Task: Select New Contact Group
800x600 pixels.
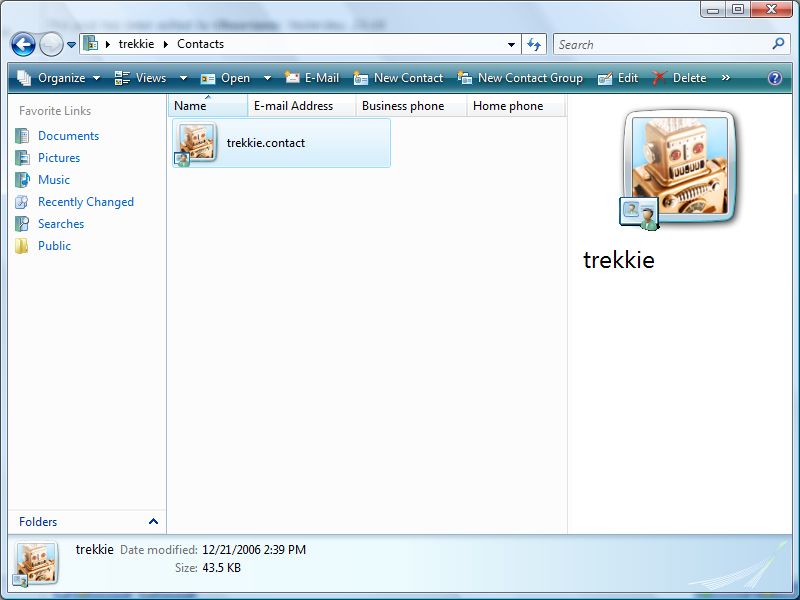Action: click(x=524, y=77)
